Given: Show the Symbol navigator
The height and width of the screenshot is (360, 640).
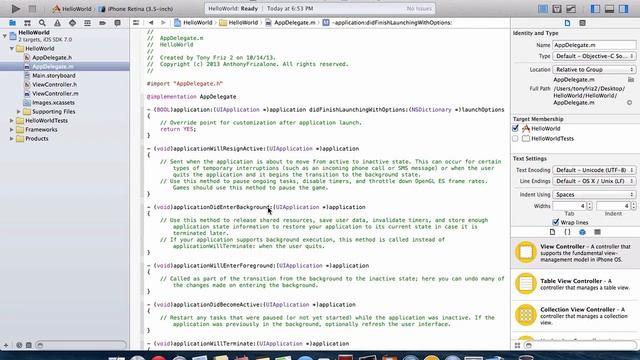Looking at the screenshot, I should (x=27, y=23).
